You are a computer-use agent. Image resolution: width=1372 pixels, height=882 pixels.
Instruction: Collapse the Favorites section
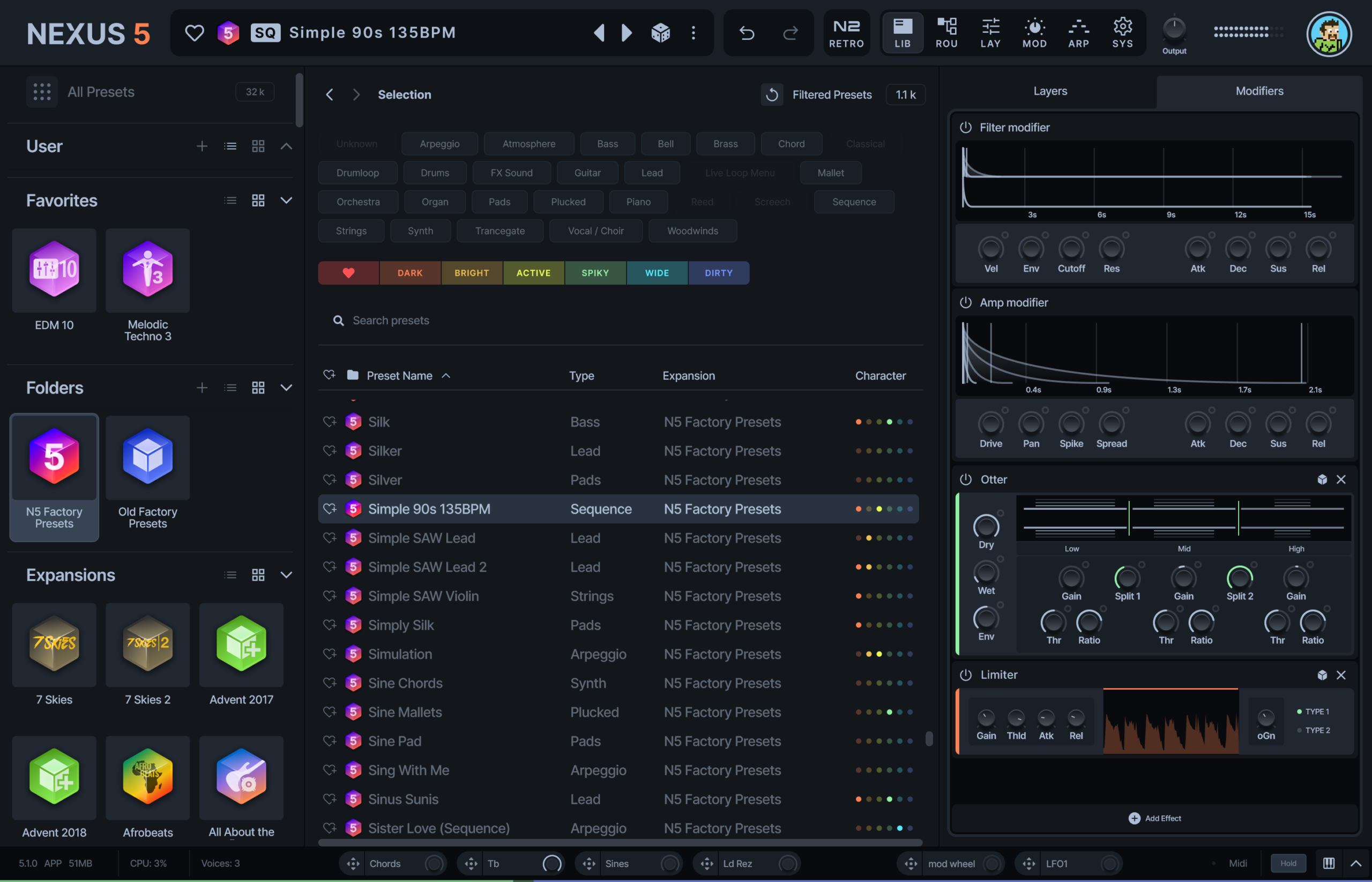click(286, 201)
